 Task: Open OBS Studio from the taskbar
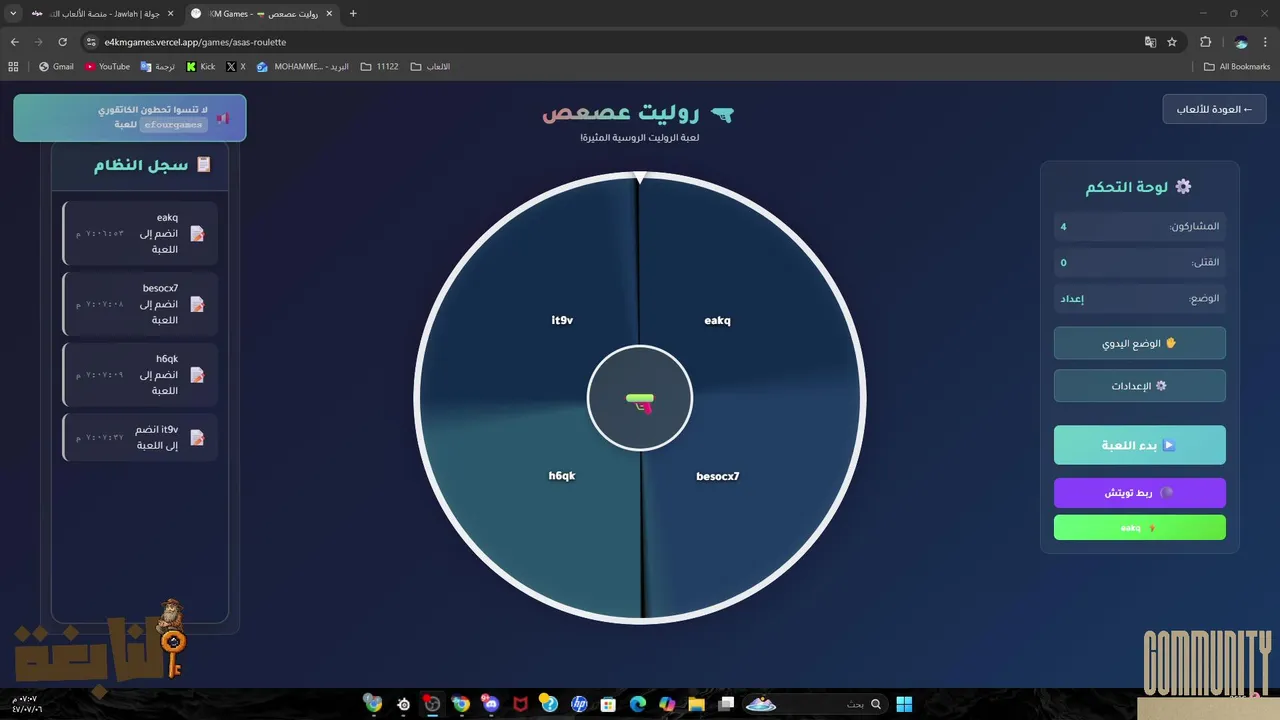pyautogui.click(x=432, y=704)
